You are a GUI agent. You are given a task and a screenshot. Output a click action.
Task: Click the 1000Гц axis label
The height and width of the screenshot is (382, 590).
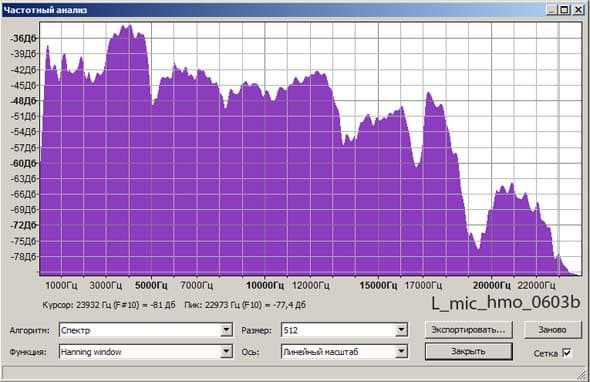tap(61, 285)
